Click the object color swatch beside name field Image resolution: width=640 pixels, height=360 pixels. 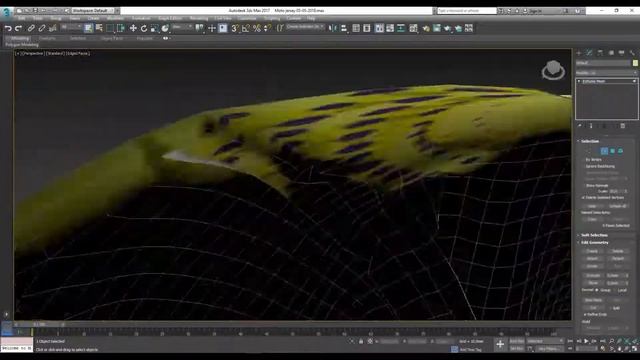click(635, 63)
